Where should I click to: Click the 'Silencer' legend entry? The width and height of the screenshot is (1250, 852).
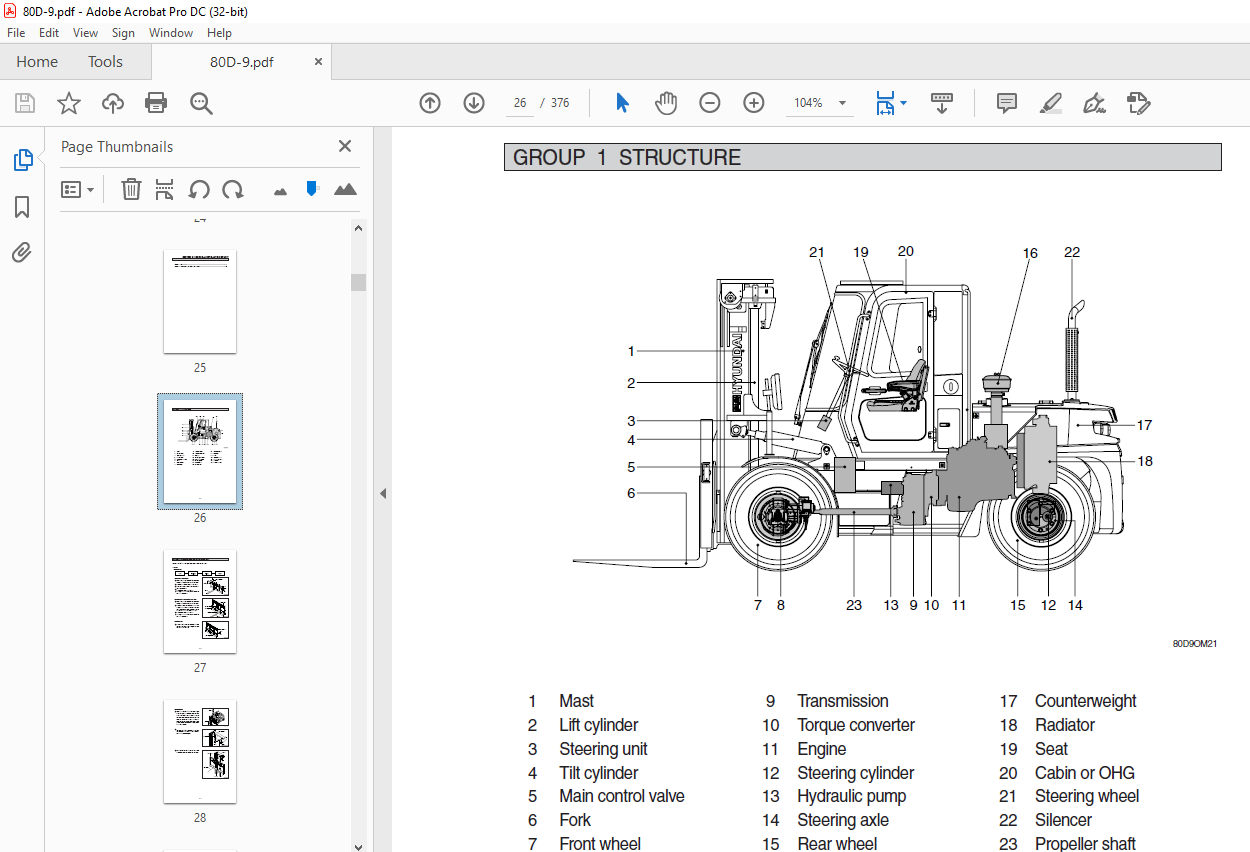click(x=1063, y=820)
